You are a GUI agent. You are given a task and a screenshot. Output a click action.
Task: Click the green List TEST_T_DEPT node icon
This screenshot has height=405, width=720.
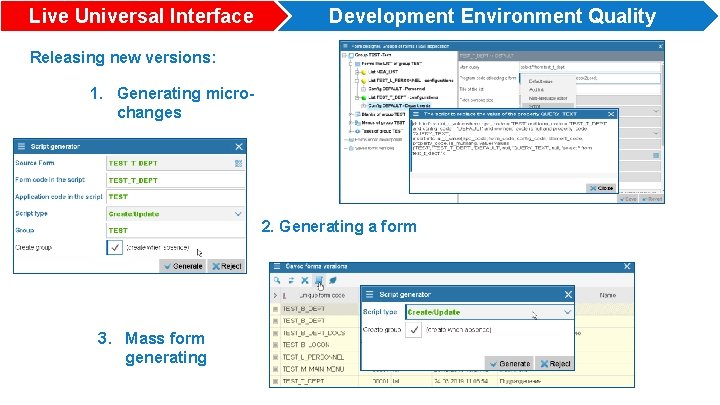(x=364, y=98)
